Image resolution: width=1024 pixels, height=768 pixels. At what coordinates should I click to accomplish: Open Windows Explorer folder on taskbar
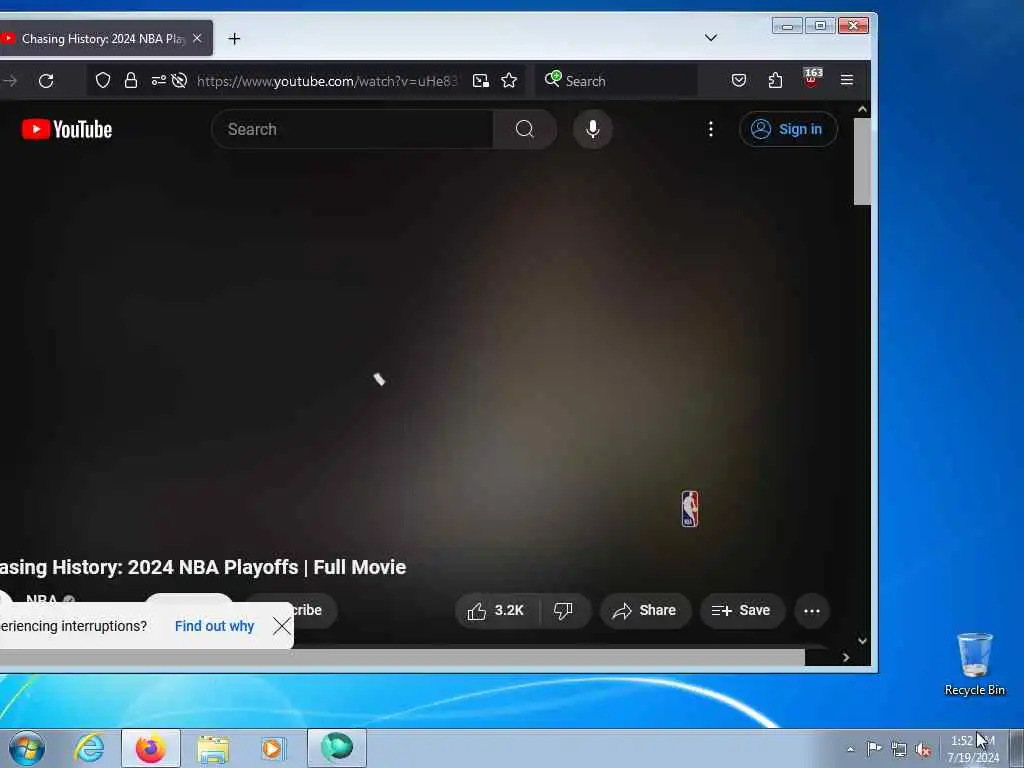click(213, 750)
